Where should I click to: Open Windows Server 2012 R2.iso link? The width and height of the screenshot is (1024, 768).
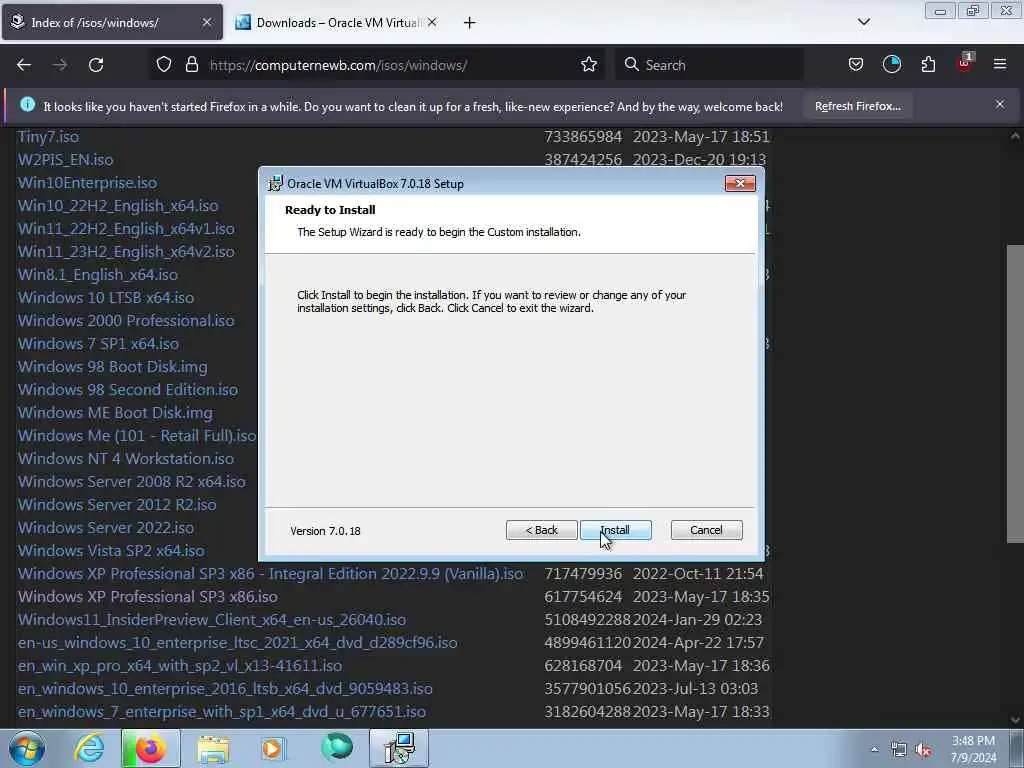click(x=117, y=505)
